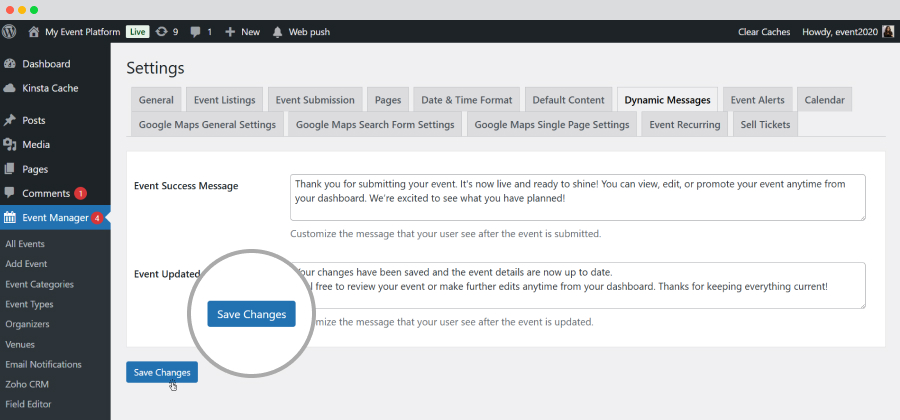Click the Media icon in sidebar

click(9, 145)
